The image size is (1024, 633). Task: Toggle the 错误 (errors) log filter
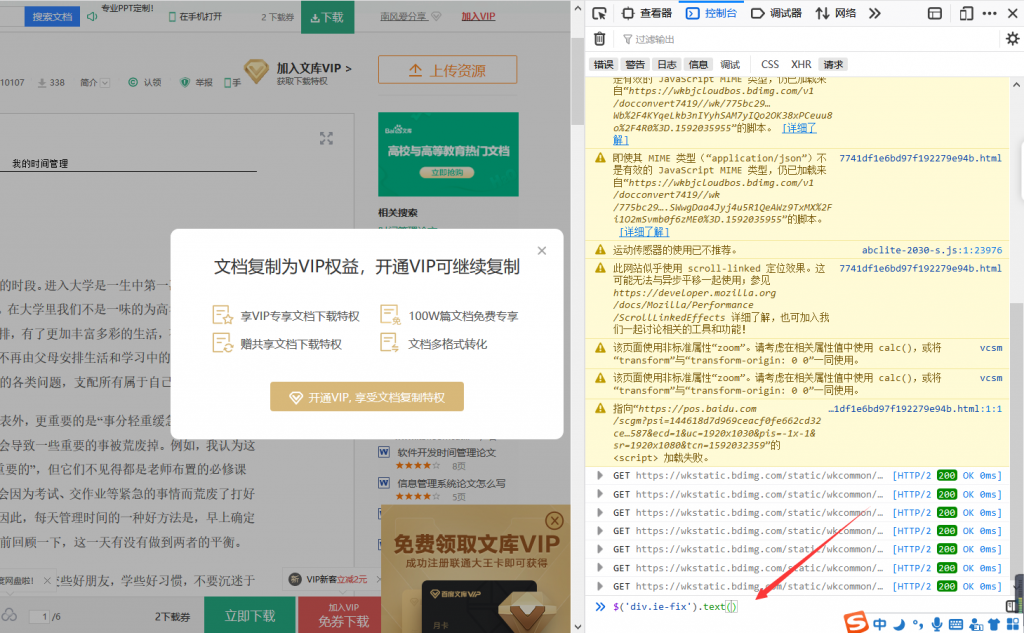click(x=604, y=64)
